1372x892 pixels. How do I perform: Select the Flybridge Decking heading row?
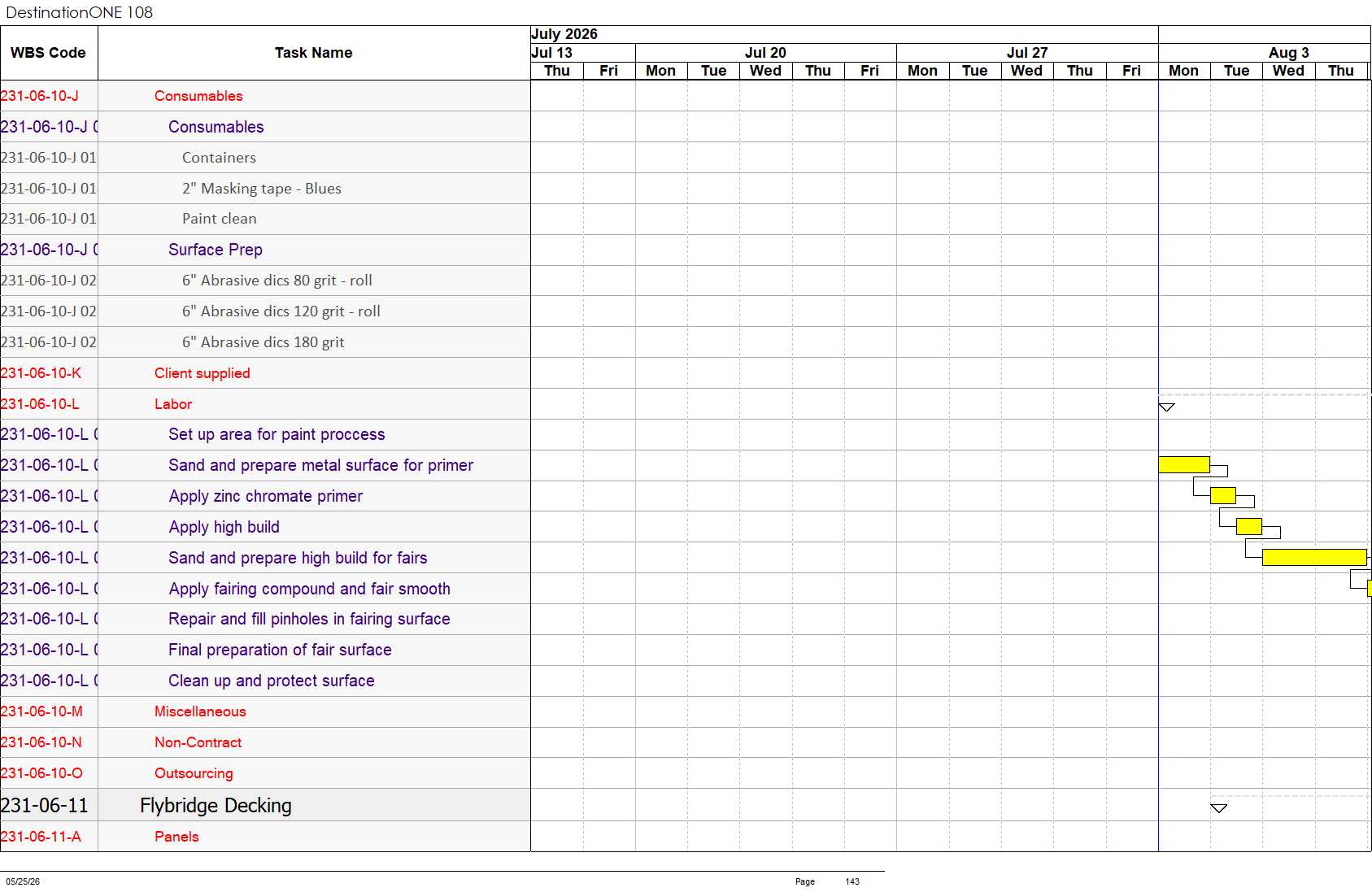[265, 805]
